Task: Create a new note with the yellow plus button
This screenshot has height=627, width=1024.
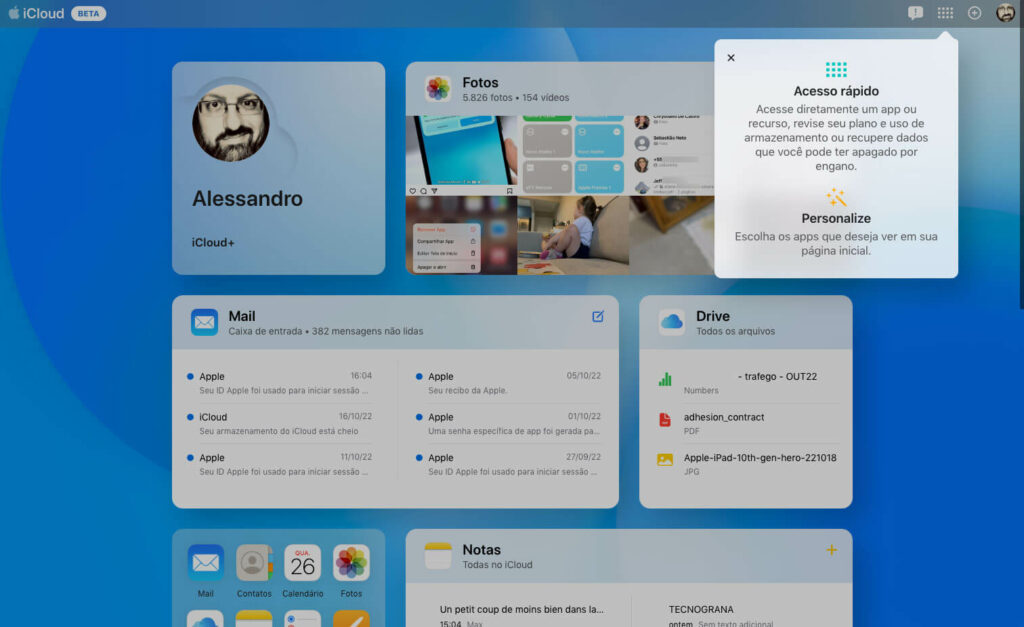Action: coord(831,549)
